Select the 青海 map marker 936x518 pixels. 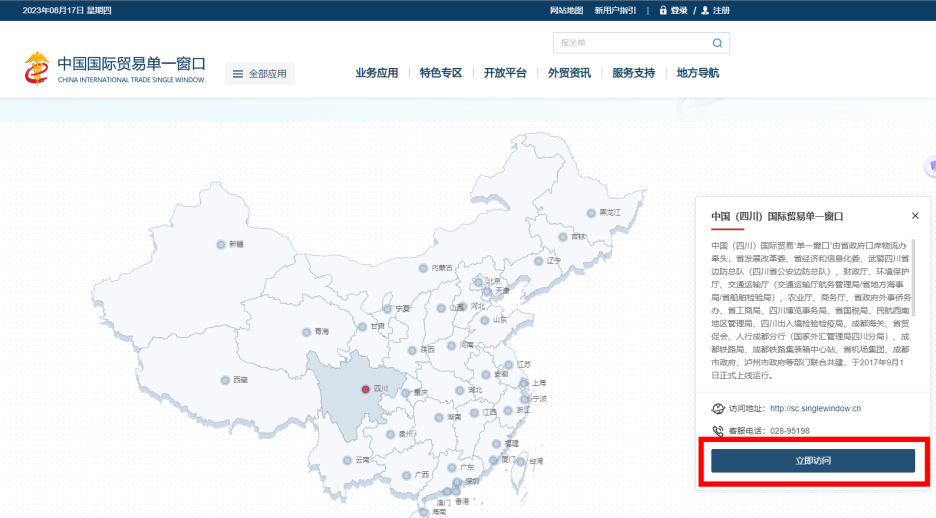(306, 332)
